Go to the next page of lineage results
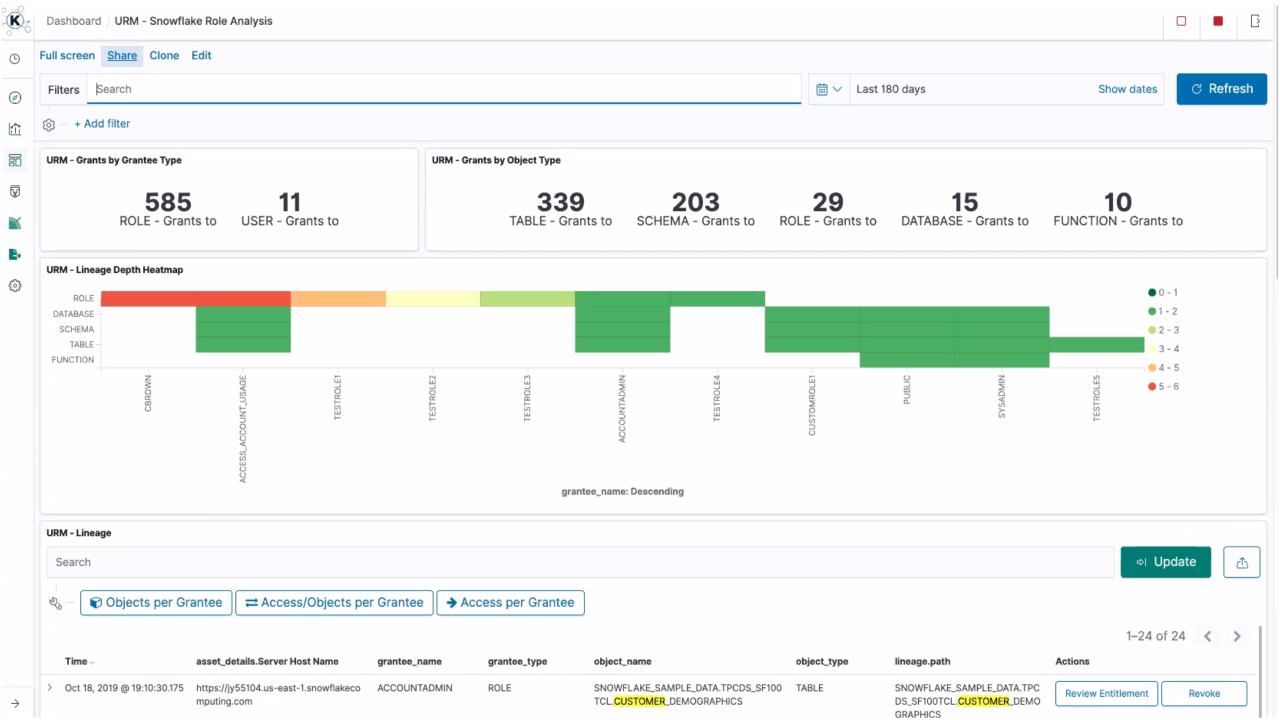Screen dimensions: 1280x720 coord(1237,636)
